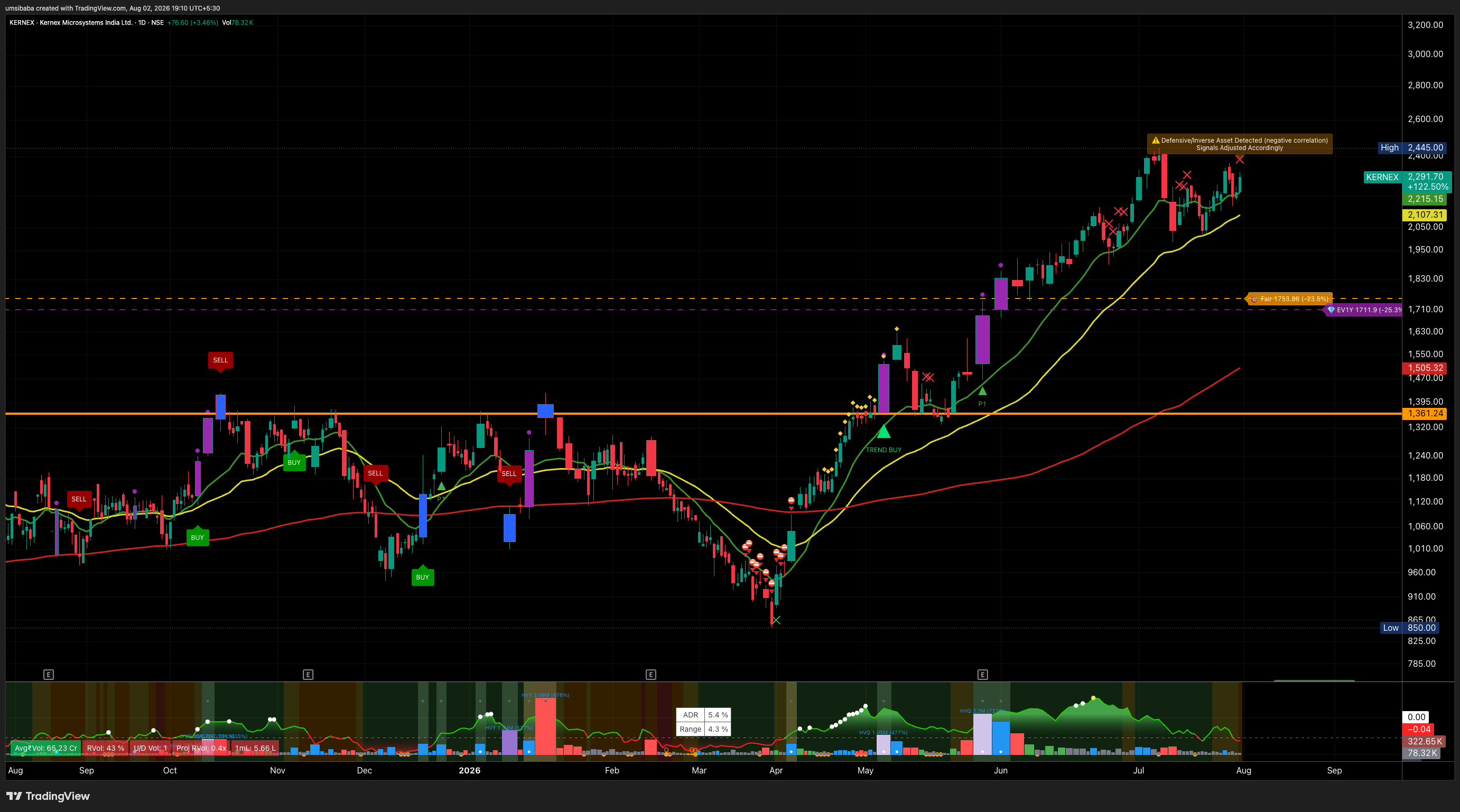This screenshot has width=1460, height=812.
Task: Click the yellow 2,107.31 moving average tag
Action: (x=1425, y=215)
